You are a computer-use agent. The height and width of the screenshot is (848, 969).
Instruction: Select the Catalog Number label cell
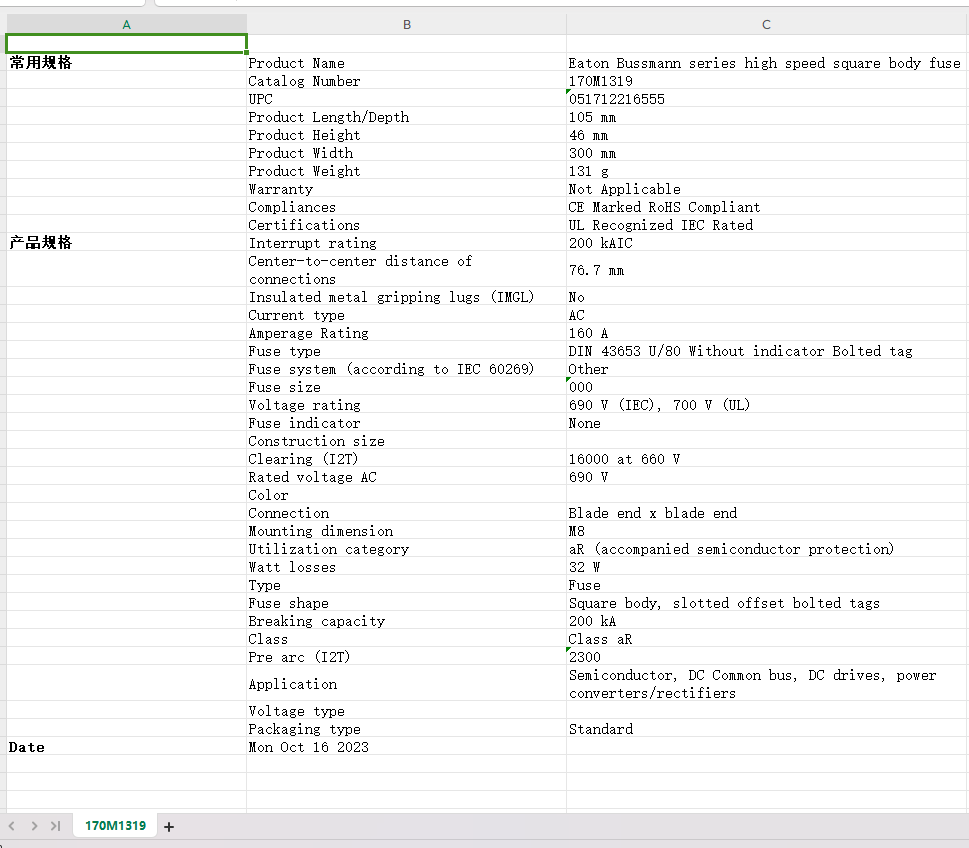(407, 81)
